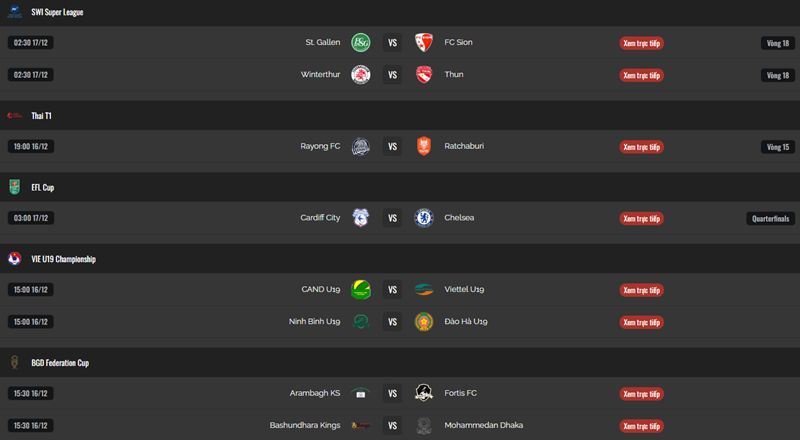Image resolution: width=800 pixels, height=440 pixels.
Task: Select the VIE U19 Championship heading
Action: (x=63, y=259)
